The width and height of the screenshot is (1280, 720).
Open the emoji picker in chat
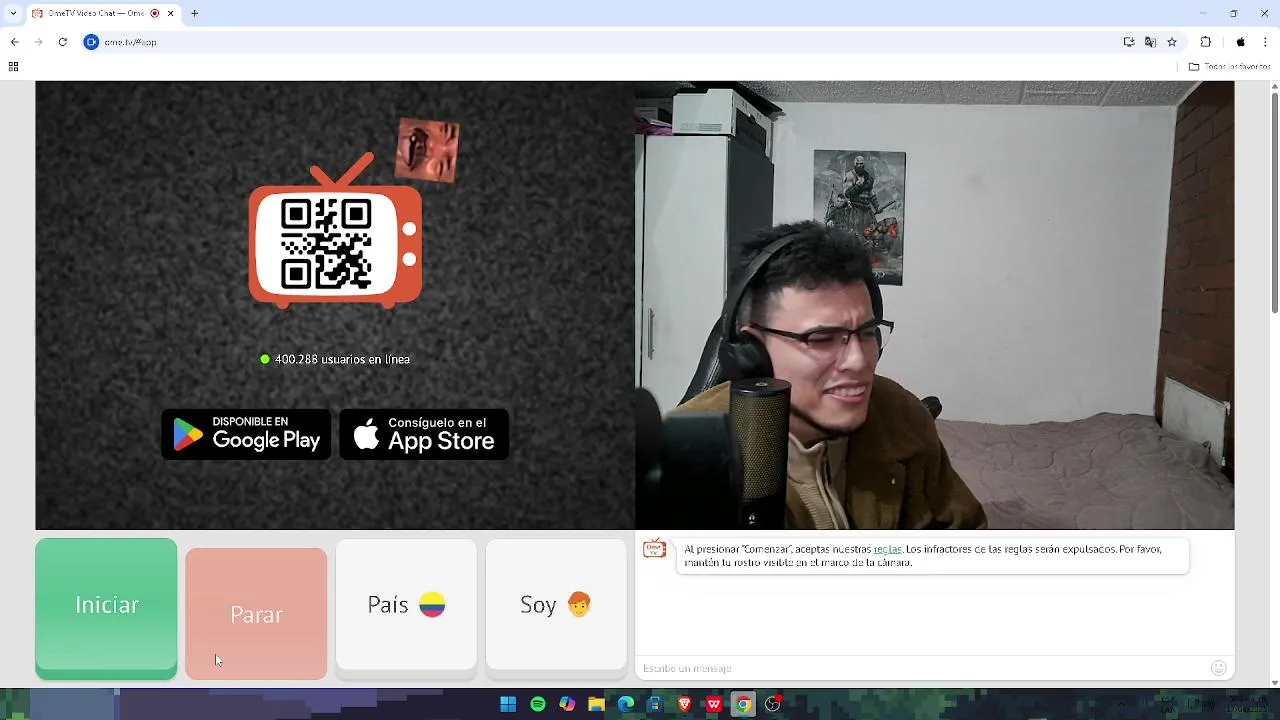pyautogui.click(x=1218, y=668)
